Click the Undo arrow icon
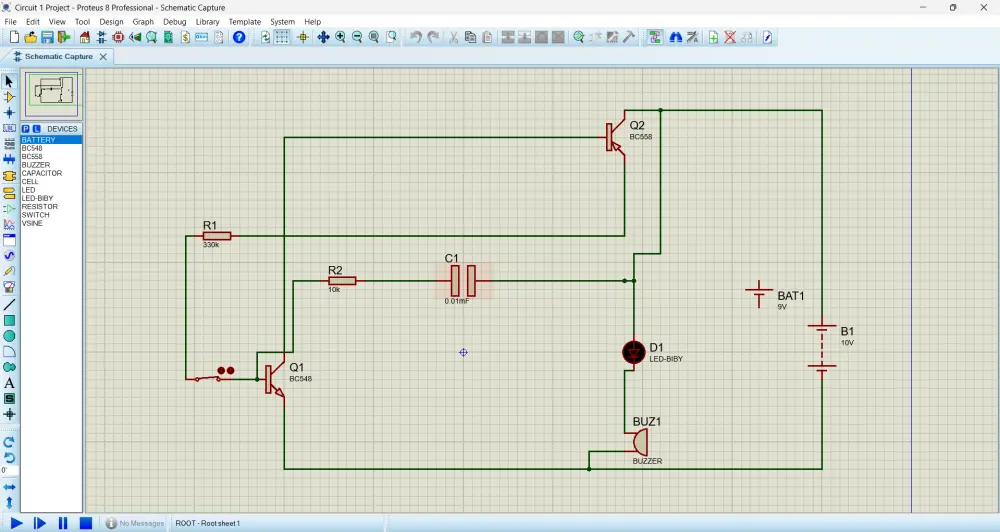Image resolution: width=1000 pixels, height=532 pixels. 416,38
